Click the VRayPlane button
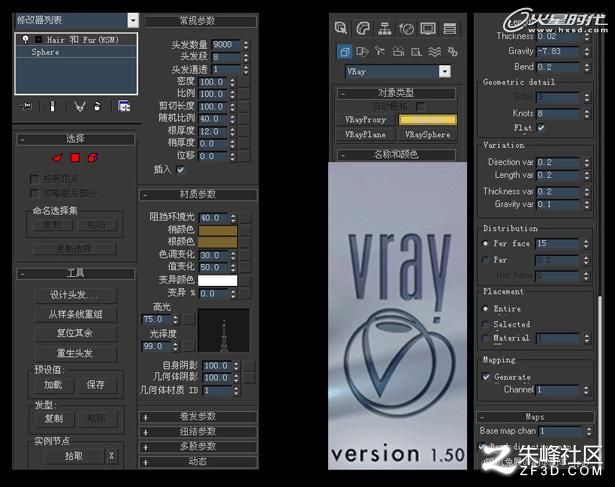 tap(366, 134)
